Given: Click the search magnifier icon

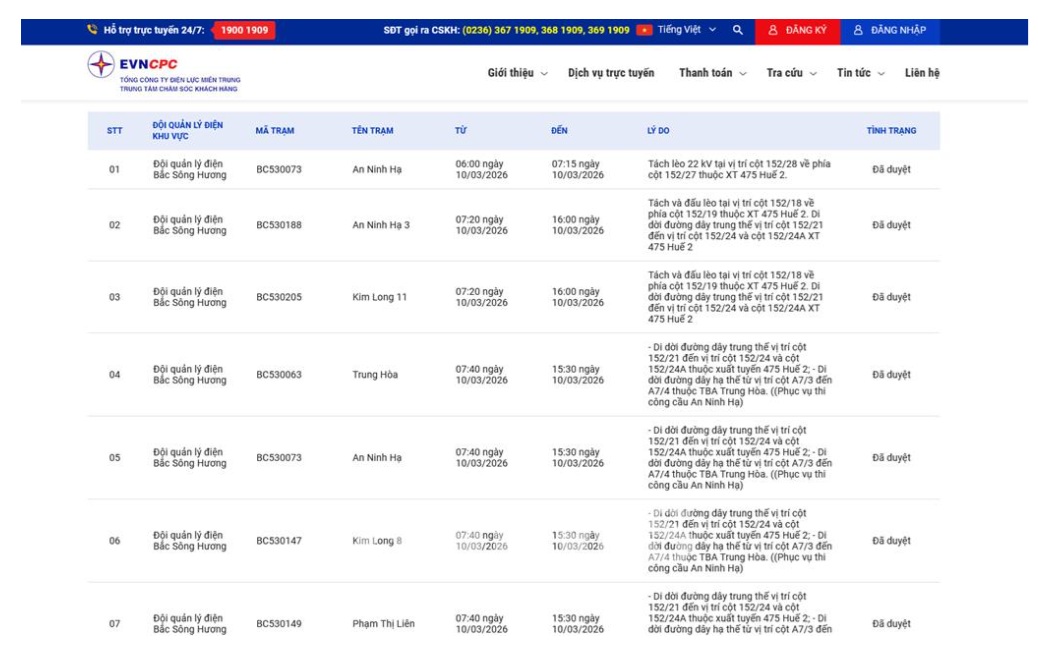Looking at the screenshot, I should pyautogui.click(x=738, y=30).
